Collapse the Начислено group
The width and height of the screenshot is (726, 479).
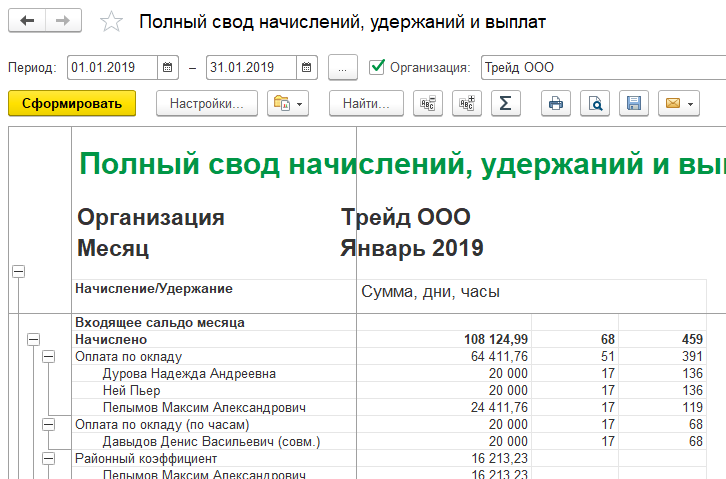click(x=33, y=340)
